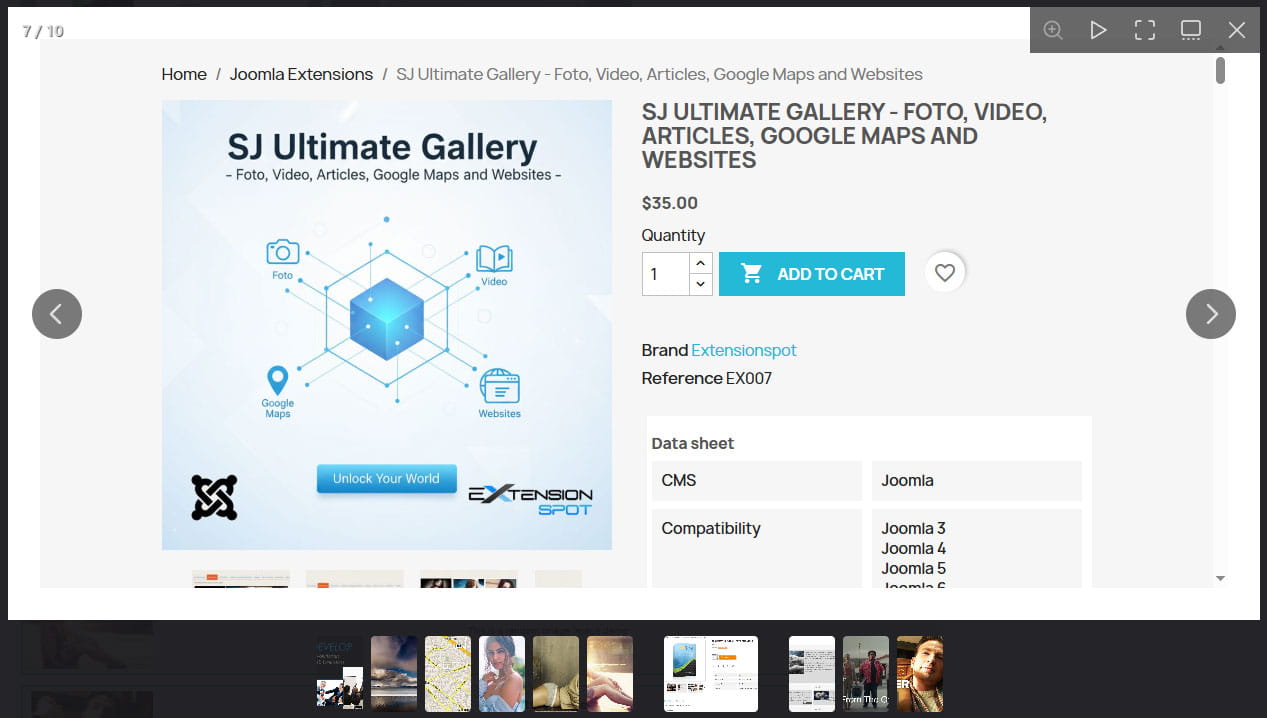This screenshot has width=1267, height=718.
Task: Open the Extensionspot brand link
Action: pos(744,350)
